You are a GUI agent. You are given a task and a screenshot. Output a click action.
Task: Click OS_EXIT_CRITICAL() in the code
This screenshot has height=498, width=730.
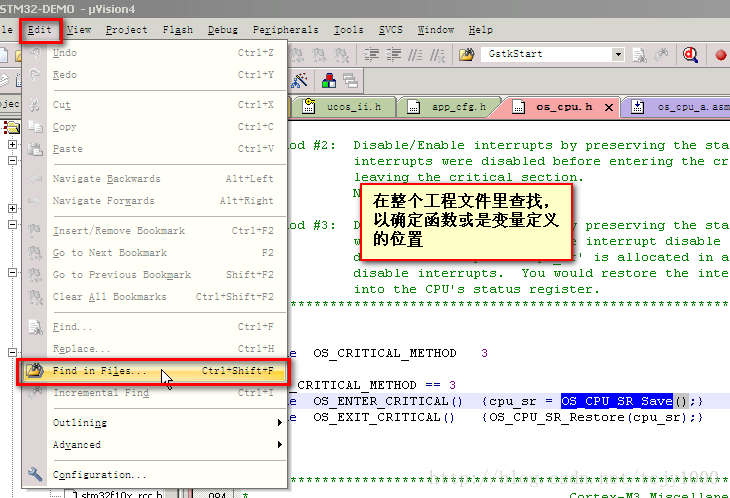[384, 417]
